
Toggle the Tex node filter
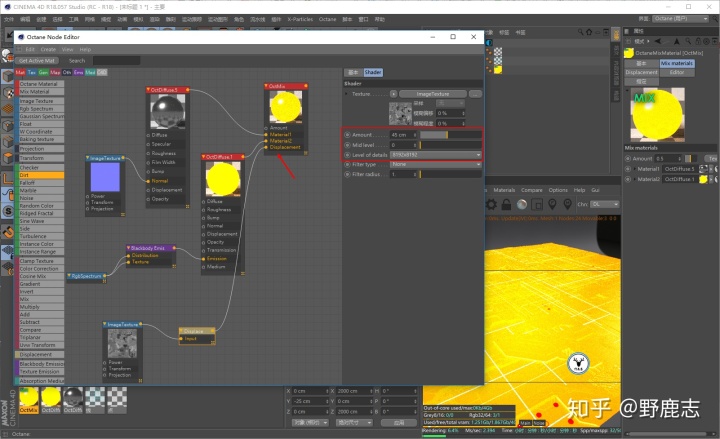(x=32, y=73)
